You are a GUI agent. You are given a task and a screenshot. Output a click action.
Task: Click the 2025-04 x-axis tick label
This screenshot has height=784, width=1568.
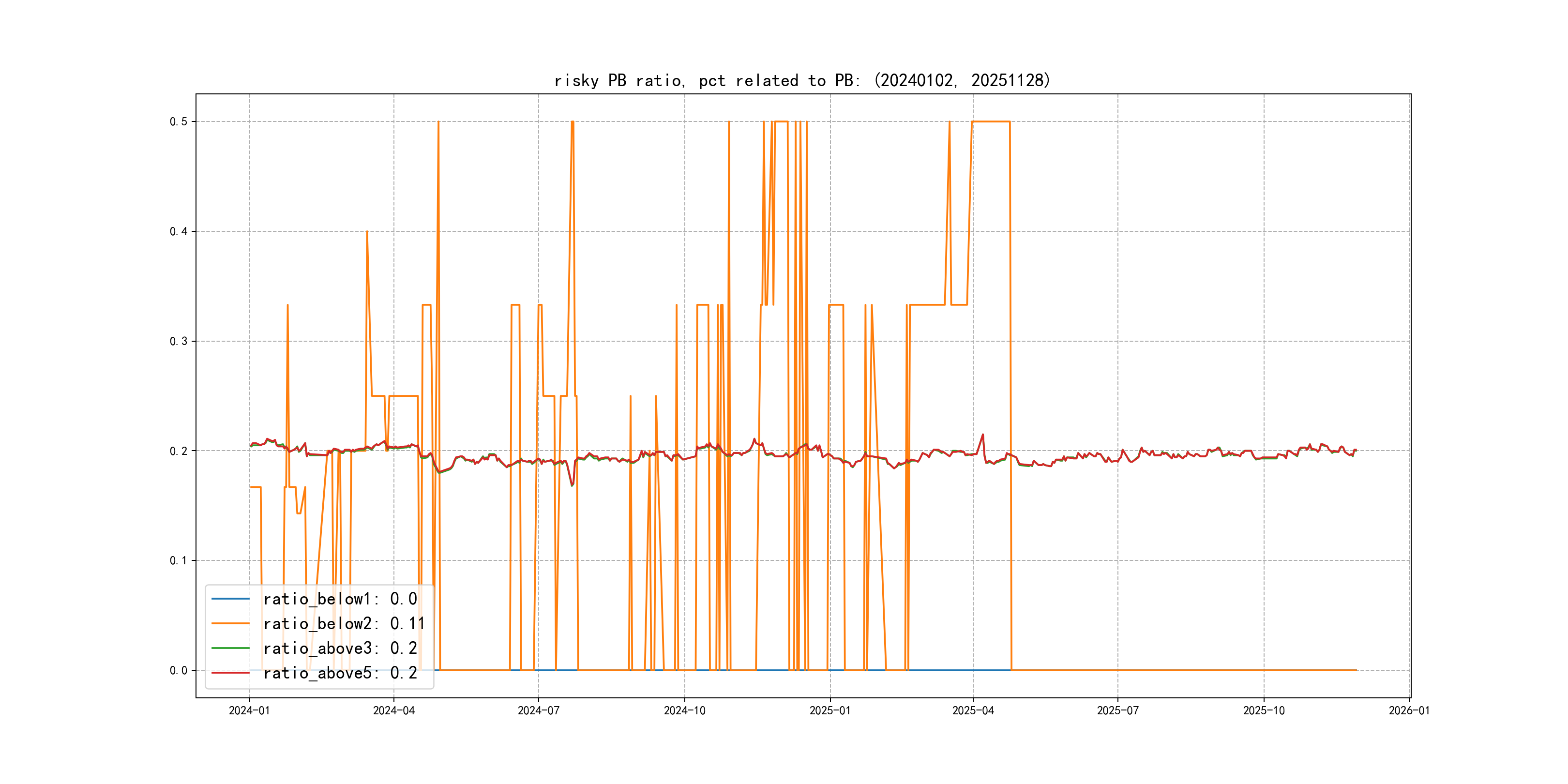(x=973, y=711)
